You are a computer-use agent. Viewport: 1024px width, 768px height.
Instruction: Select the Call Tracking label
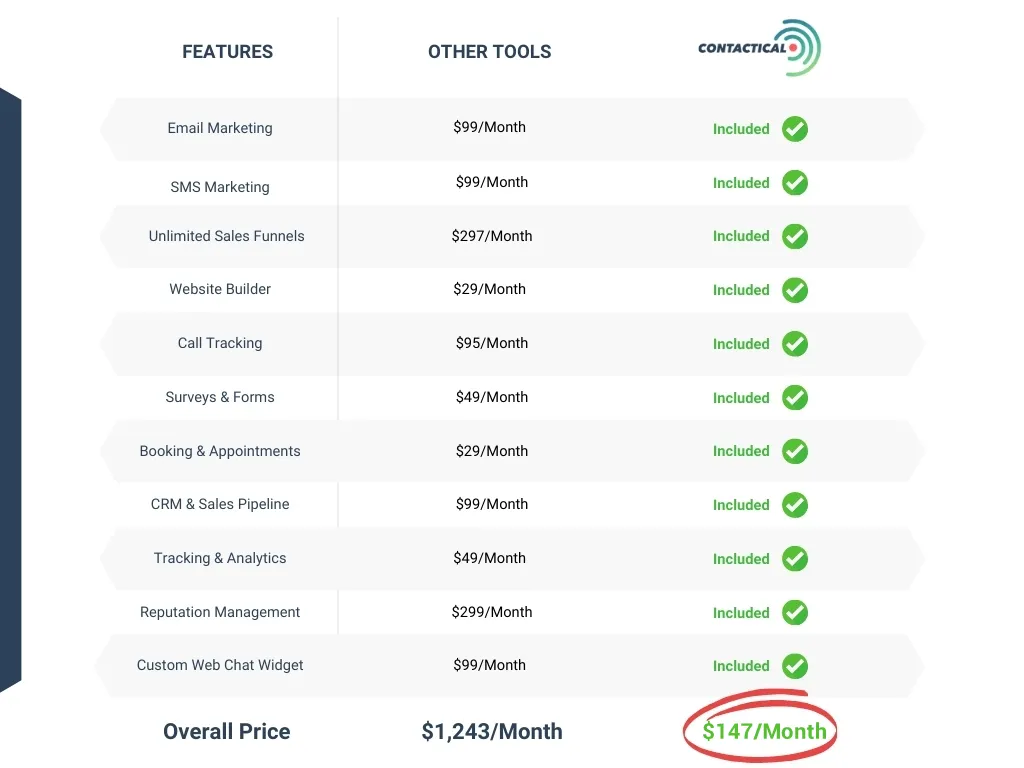(x=220, y=343)
